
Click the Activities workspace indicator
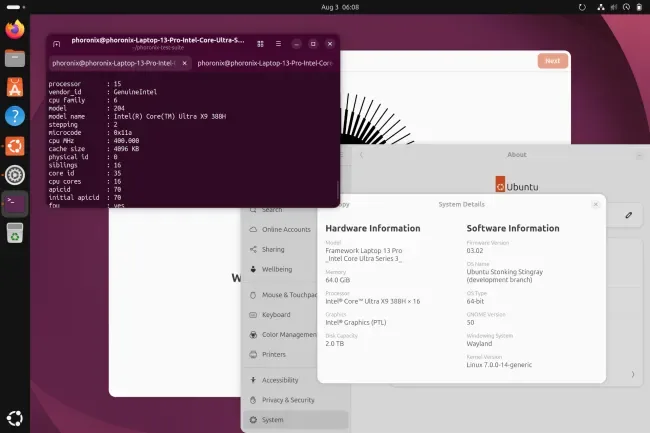pos(16,7)
